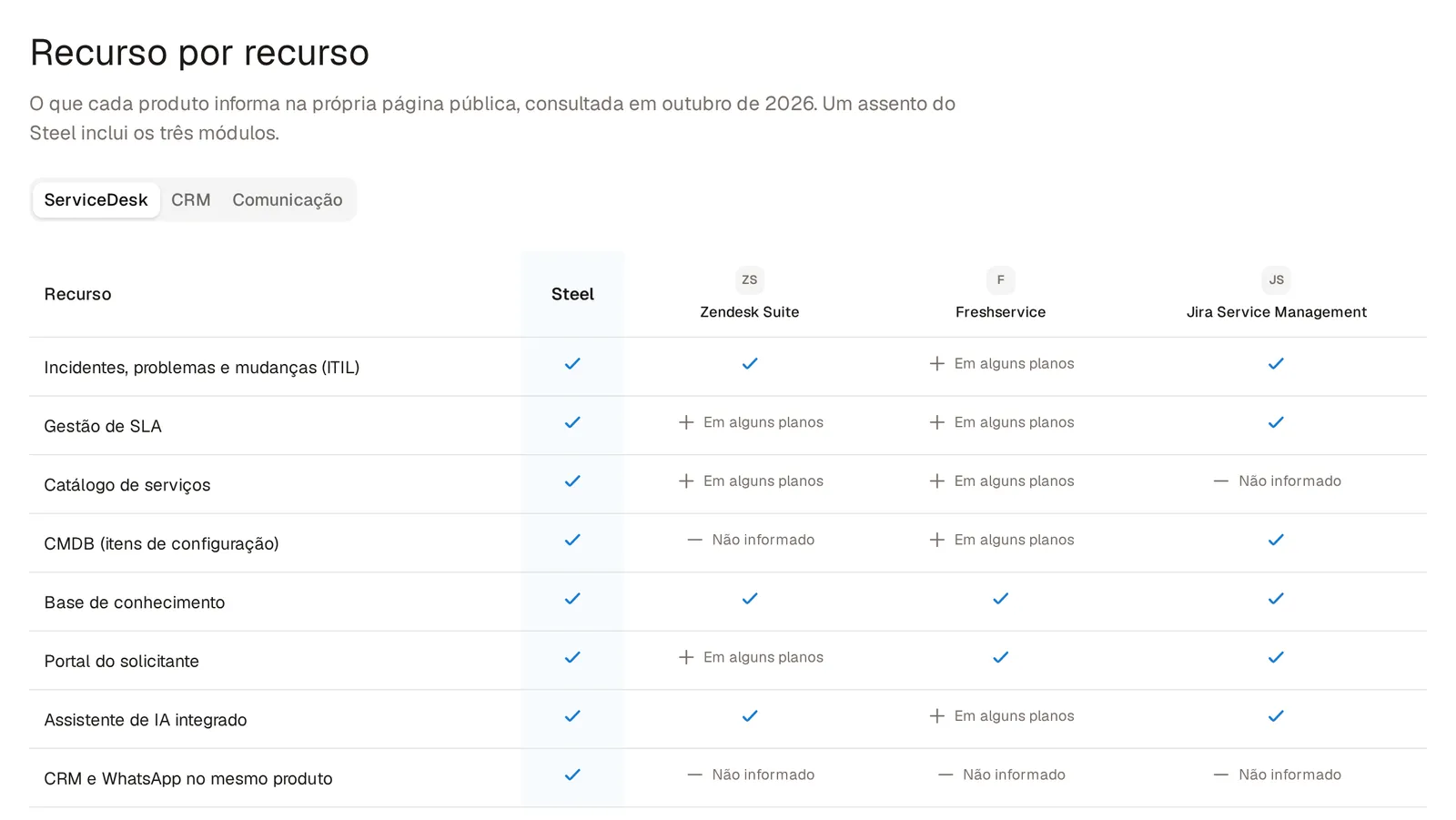The height and width of the screenshot is (820, 1456).
Task: Click 'Não informado' in Freshservice CRM e WhatsApp cell
Action: tap(1015, 774)
